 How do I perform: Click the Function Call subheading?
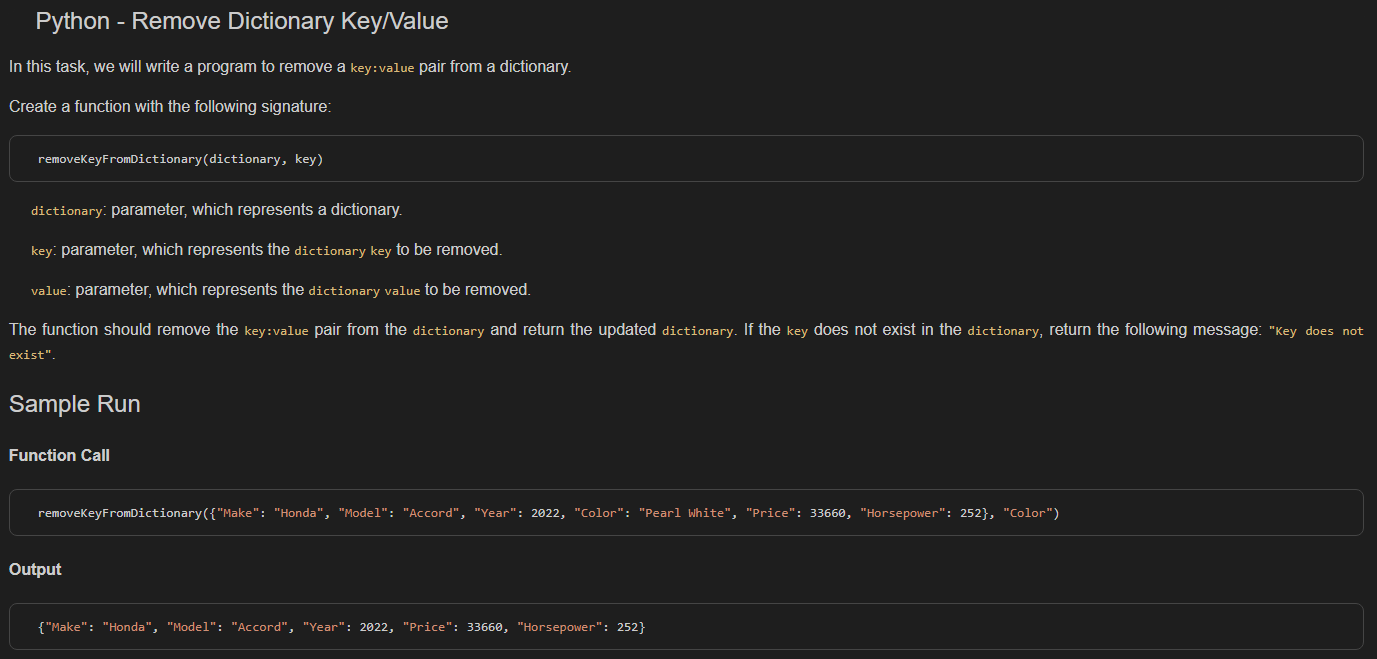[x=58, y=455]
